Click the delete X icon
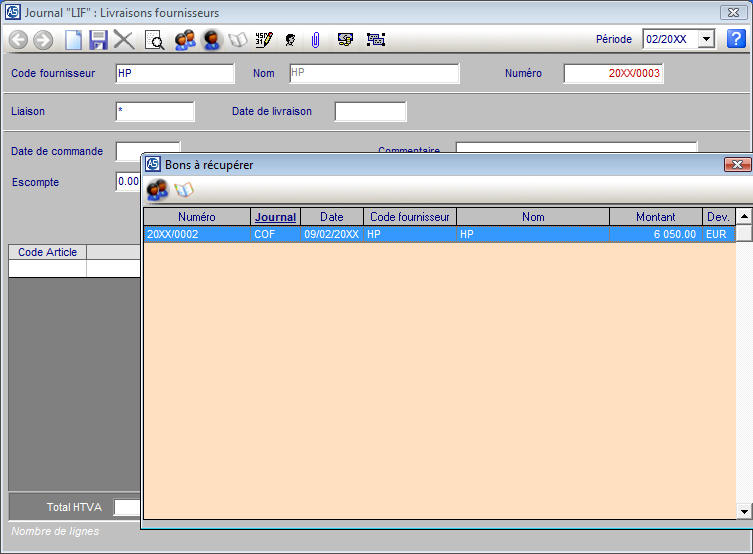 [x=124, y=40]
